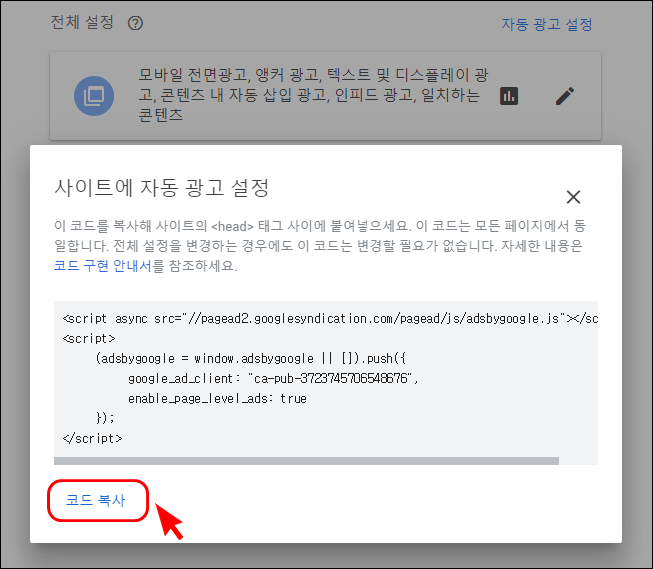
Task: Open the 코드 구현 안내서 link
Action: click(103, 265)
